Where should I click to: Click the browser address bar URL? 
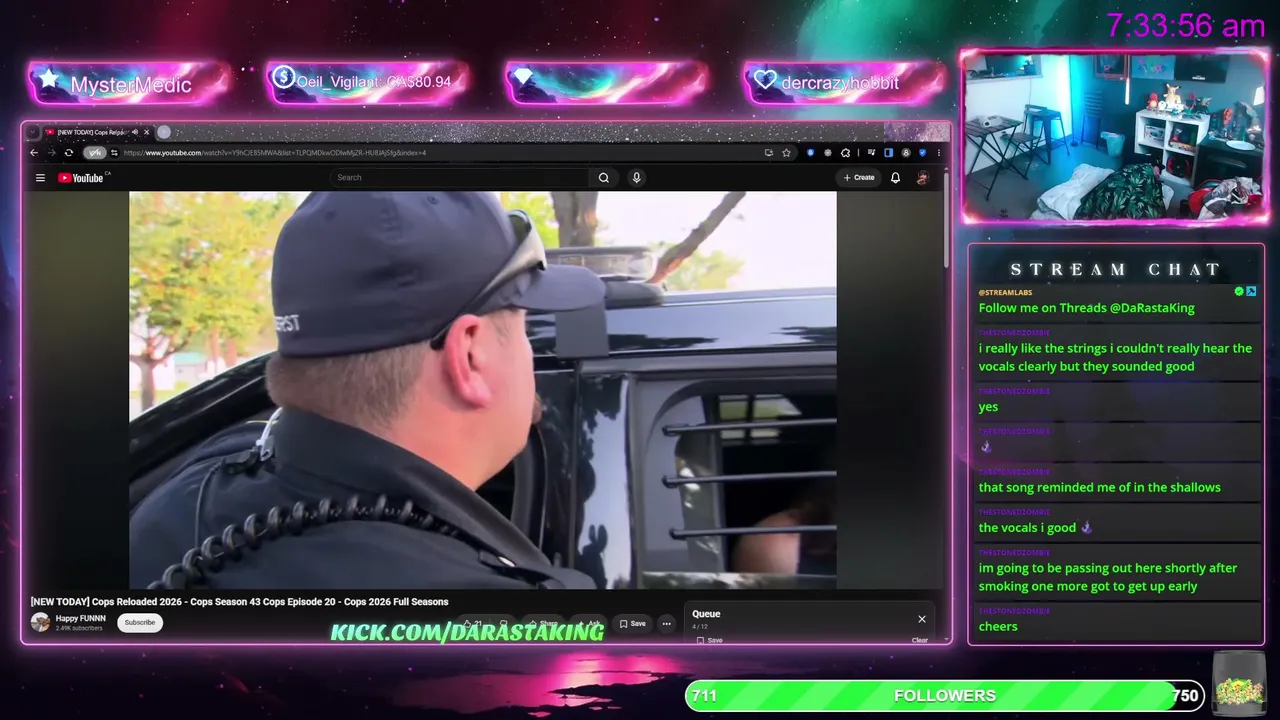(275, 153)
